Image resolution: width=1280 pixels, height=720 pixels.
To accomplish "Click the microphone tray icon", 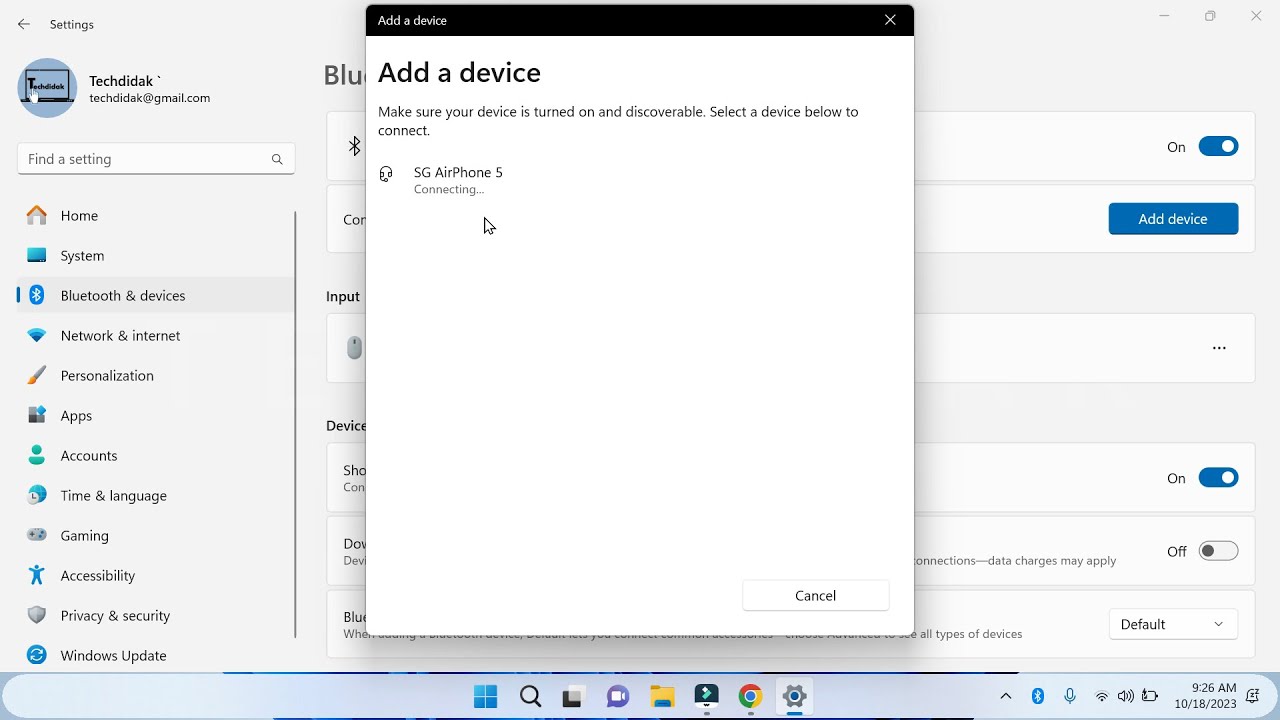I will (x=1070, y=696).
